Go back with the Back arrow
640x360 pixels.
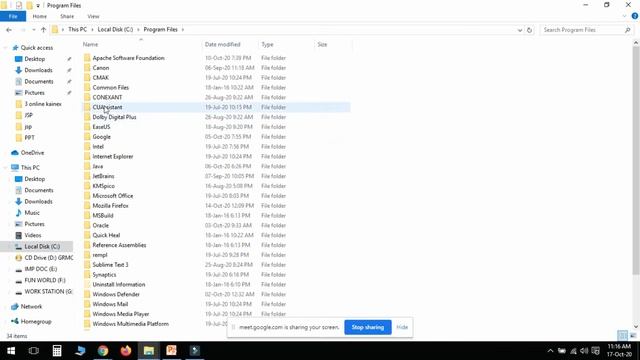[9, 30]
